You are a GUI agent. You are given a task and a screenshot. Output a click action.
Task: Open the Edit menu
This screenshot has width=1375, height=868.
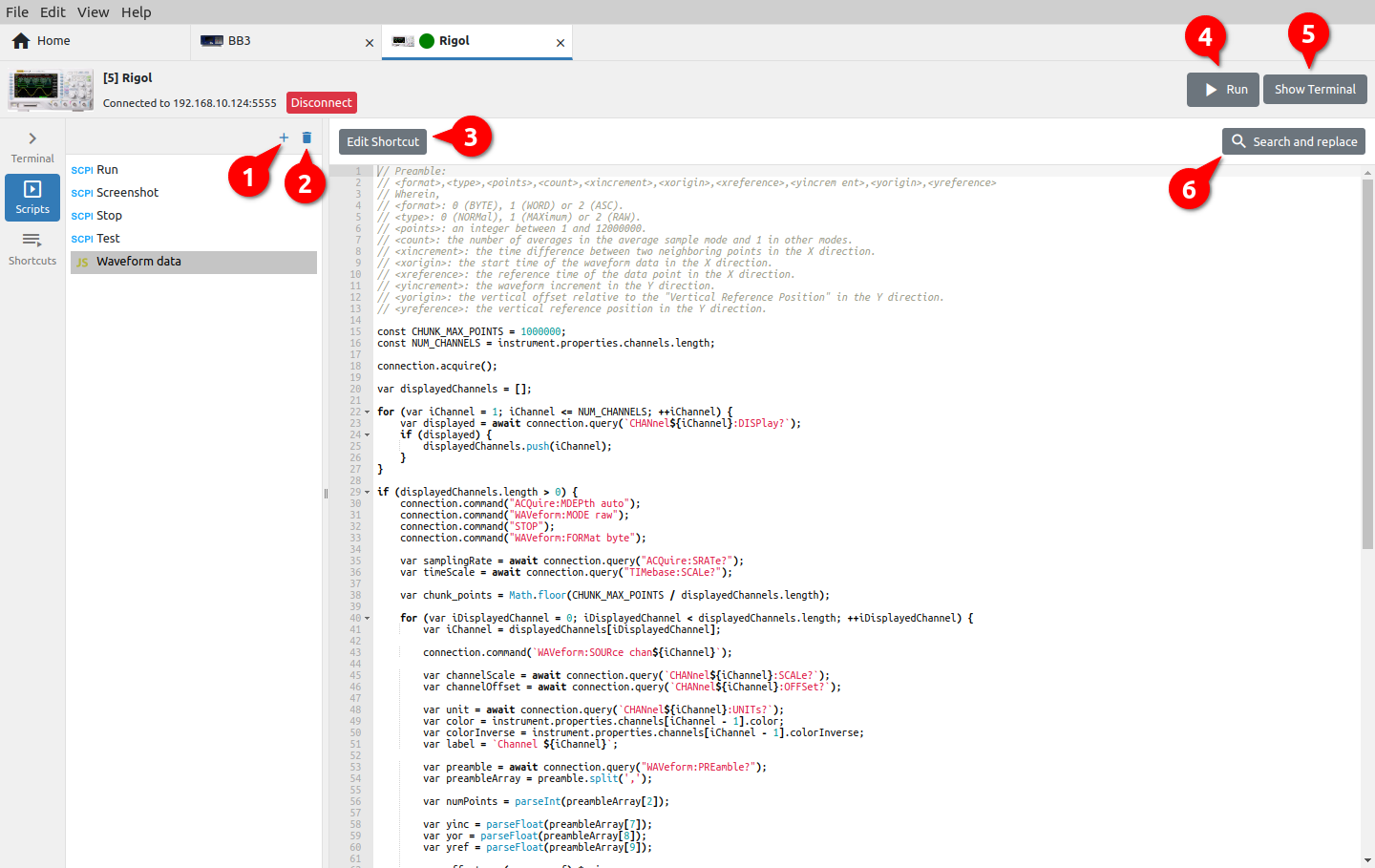pos(53,12)
